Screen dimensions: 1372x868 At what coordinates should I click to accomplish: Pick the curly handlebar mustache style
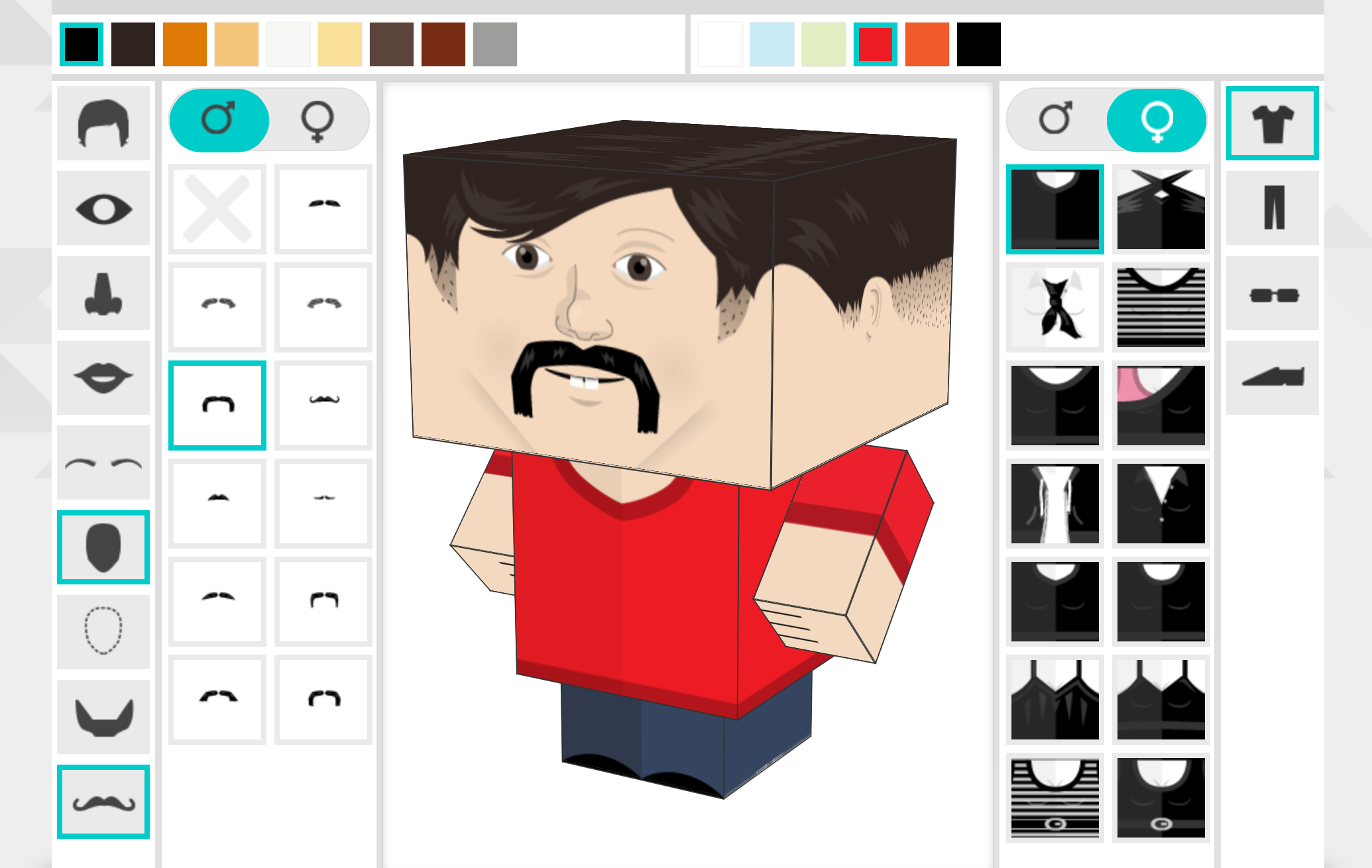[x=323, y=406]
